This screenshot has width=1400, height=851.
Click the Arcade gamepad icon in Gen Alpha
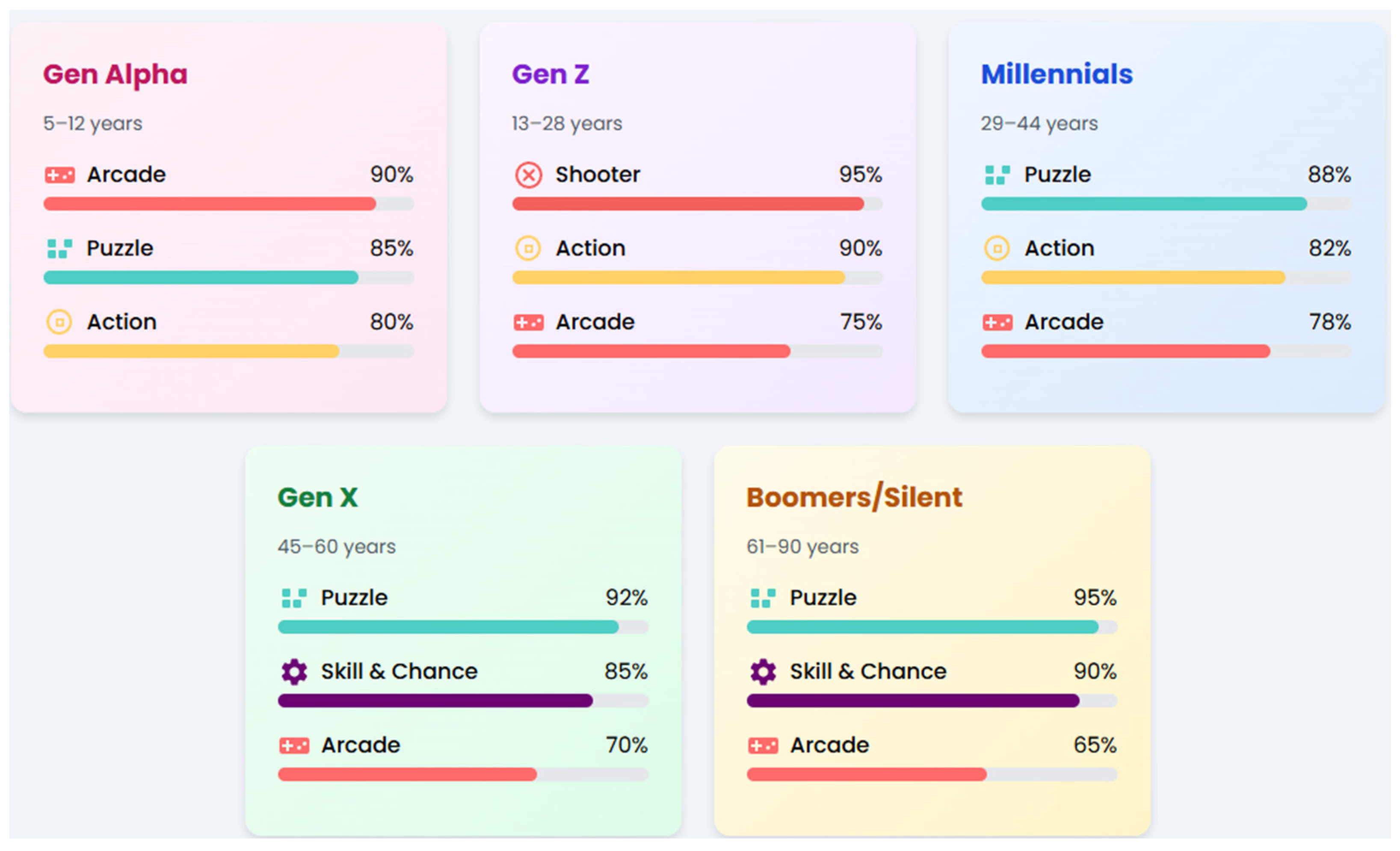pos(59,175)
